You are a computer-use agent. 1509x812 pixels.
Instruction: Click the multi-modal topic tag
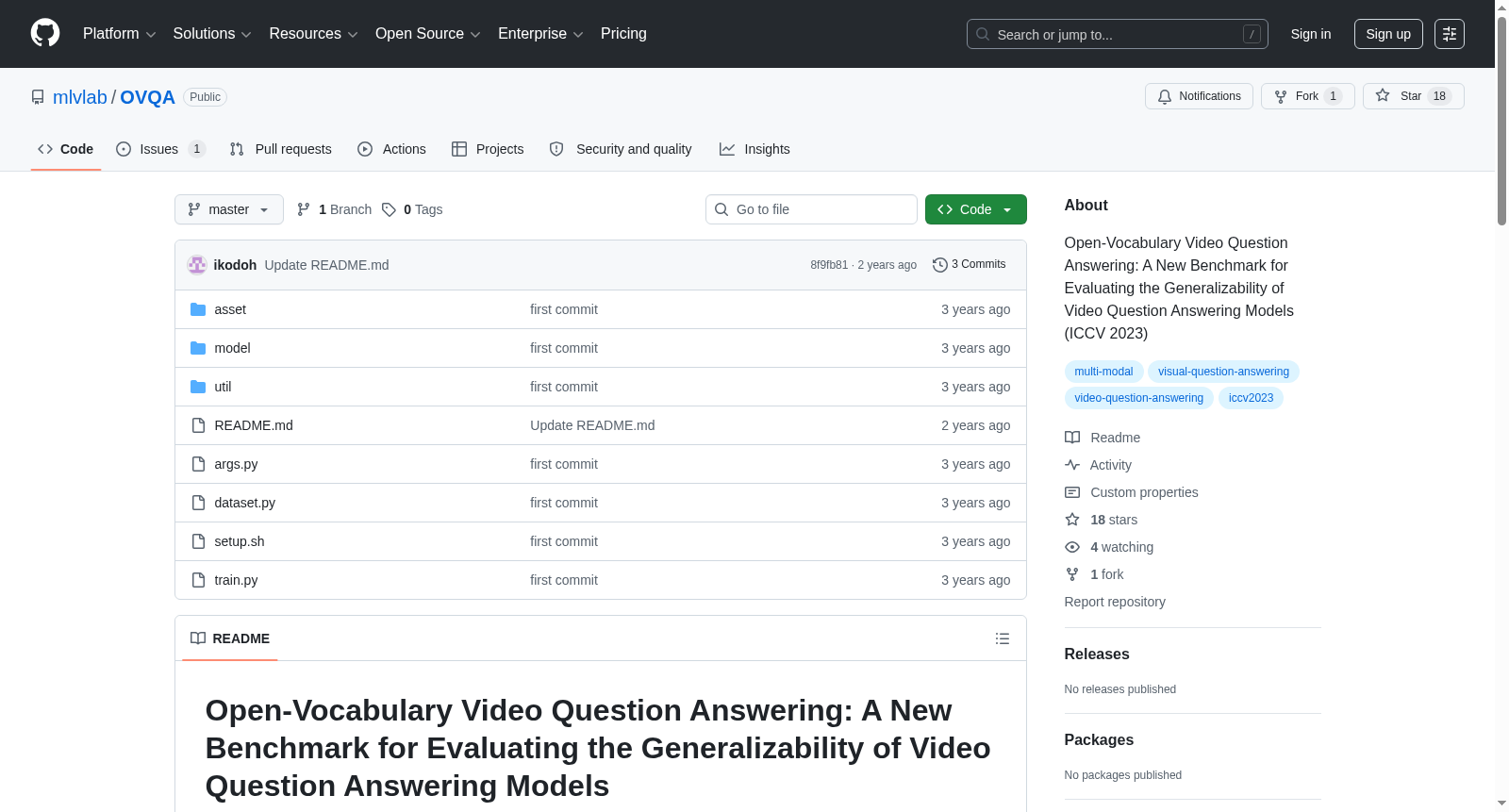coord(1103,372)
